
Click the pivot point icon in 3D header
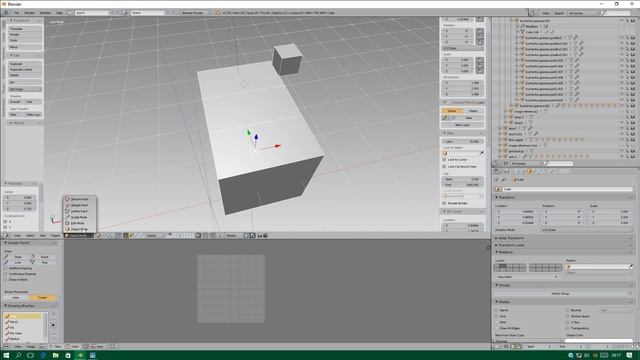point(110,236)
